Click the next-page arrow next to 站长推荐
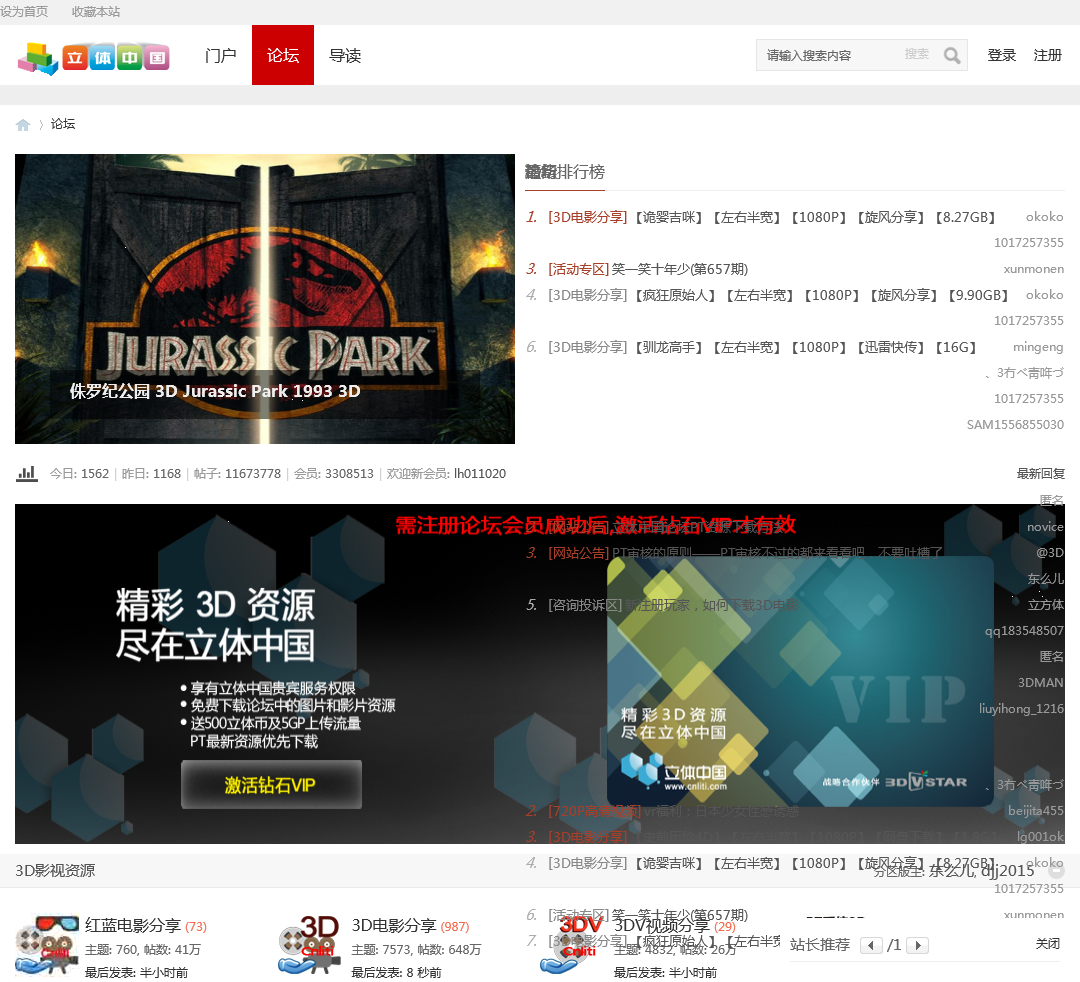Screen dimensions: 1080x982 pos(917,945)
